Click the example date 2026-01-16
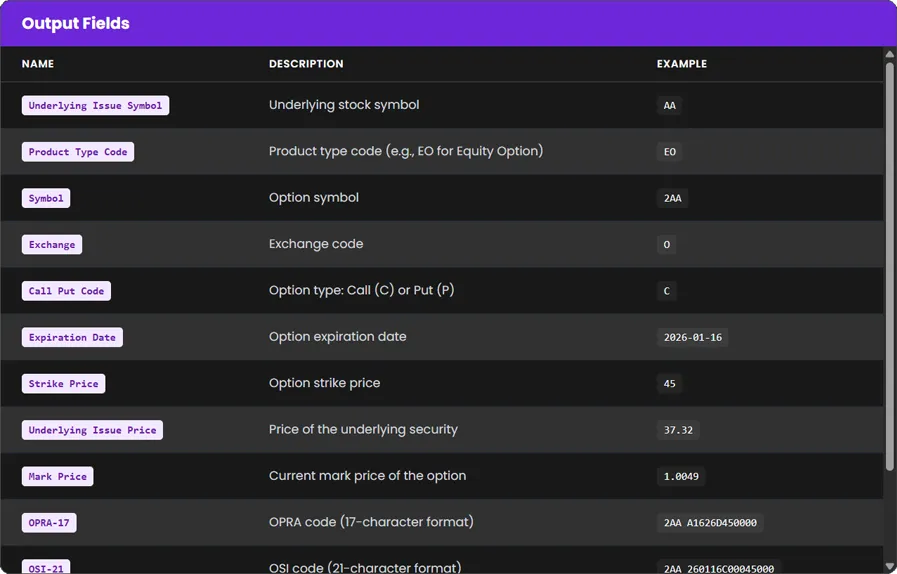The width and height of the screenshot is (897, 574). coord(692,337)
